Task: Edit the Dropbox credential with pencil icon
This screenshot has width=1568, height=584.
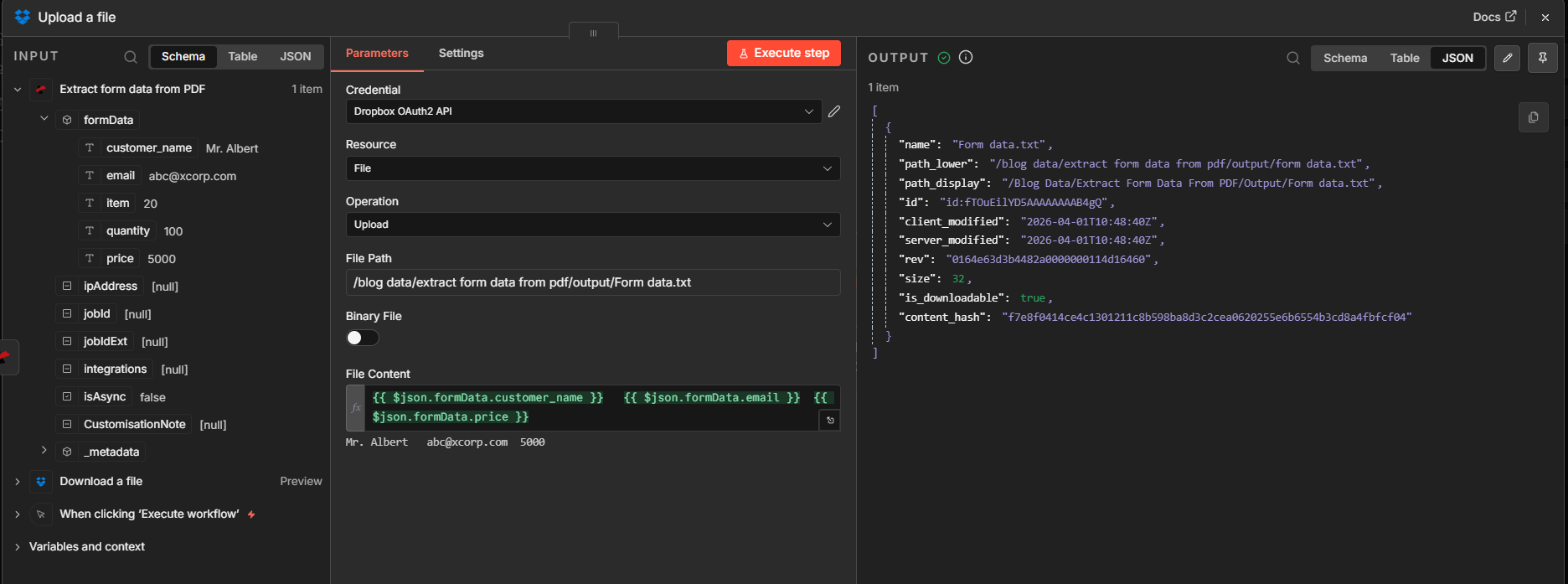Action: point(834,111)
